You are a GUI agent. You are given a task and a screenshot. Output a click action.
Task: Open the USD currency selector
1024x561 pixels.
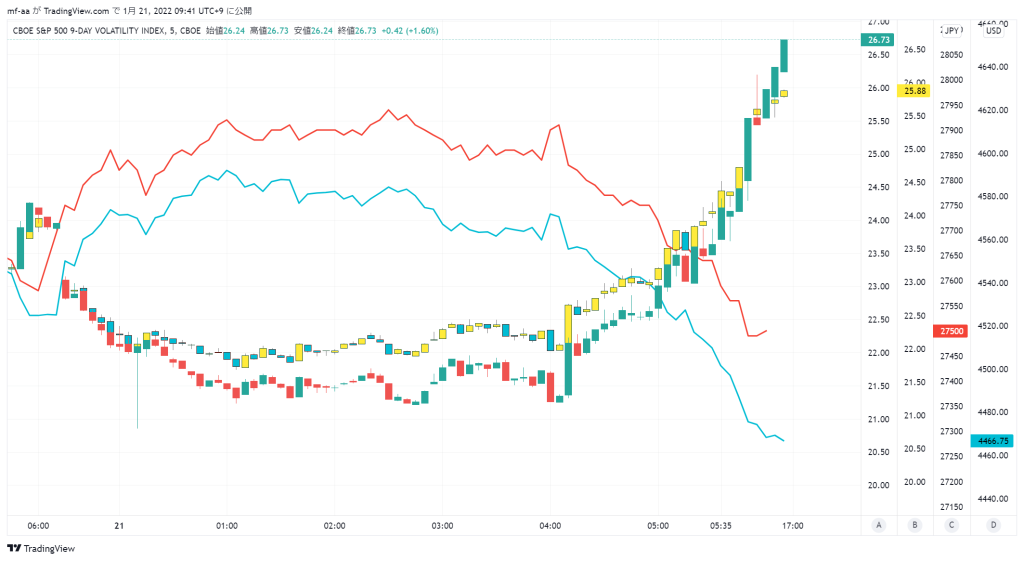coord(993,31)
